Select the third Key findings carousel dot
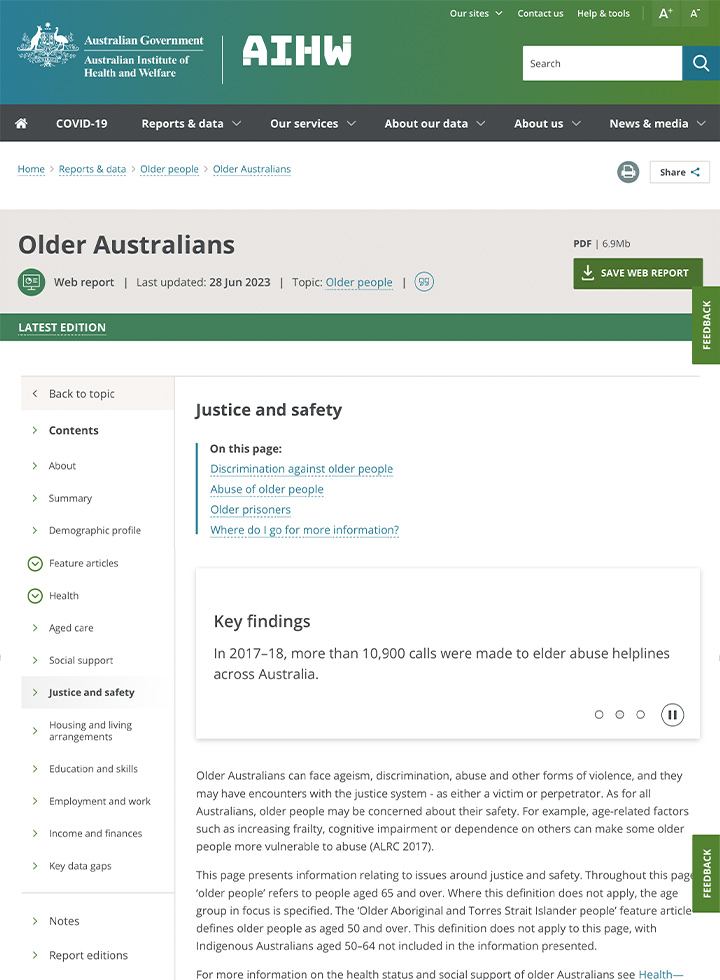This screenshot has height=980, width=720. (x=640, y=714)
